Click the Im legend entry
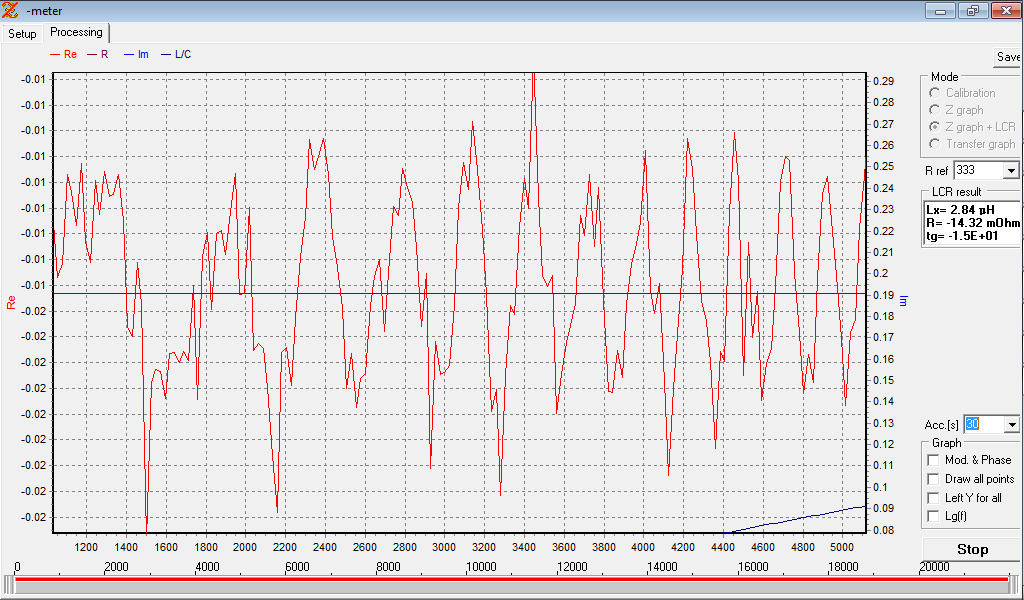Screen dimensions: 1024x600 [136, 54]
